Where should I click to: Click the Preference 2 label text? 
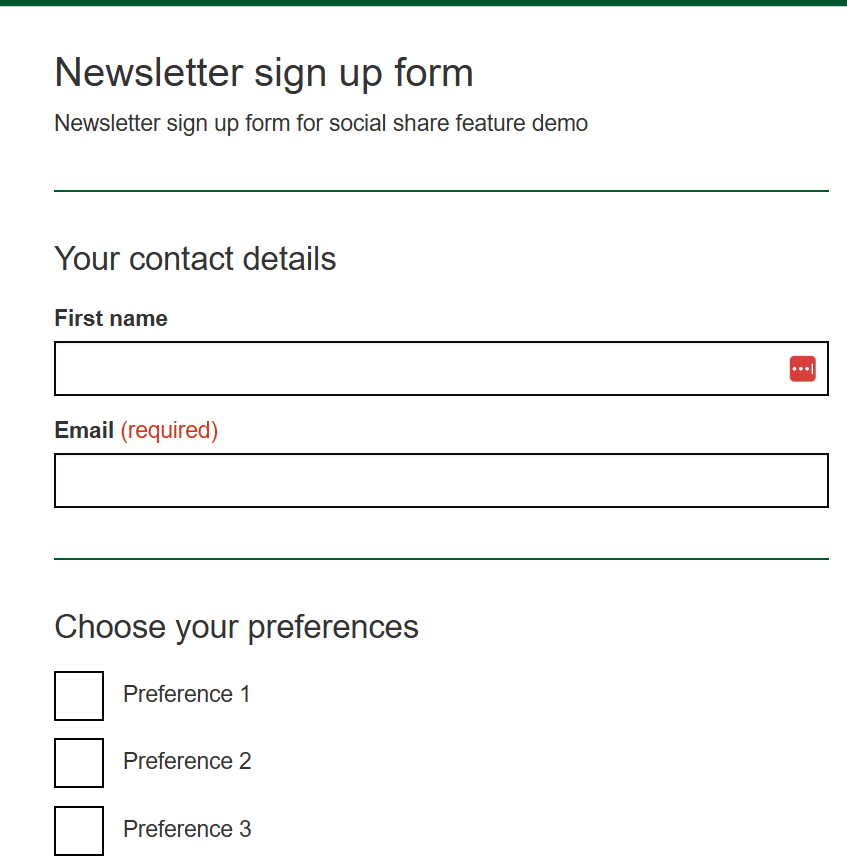187,761
